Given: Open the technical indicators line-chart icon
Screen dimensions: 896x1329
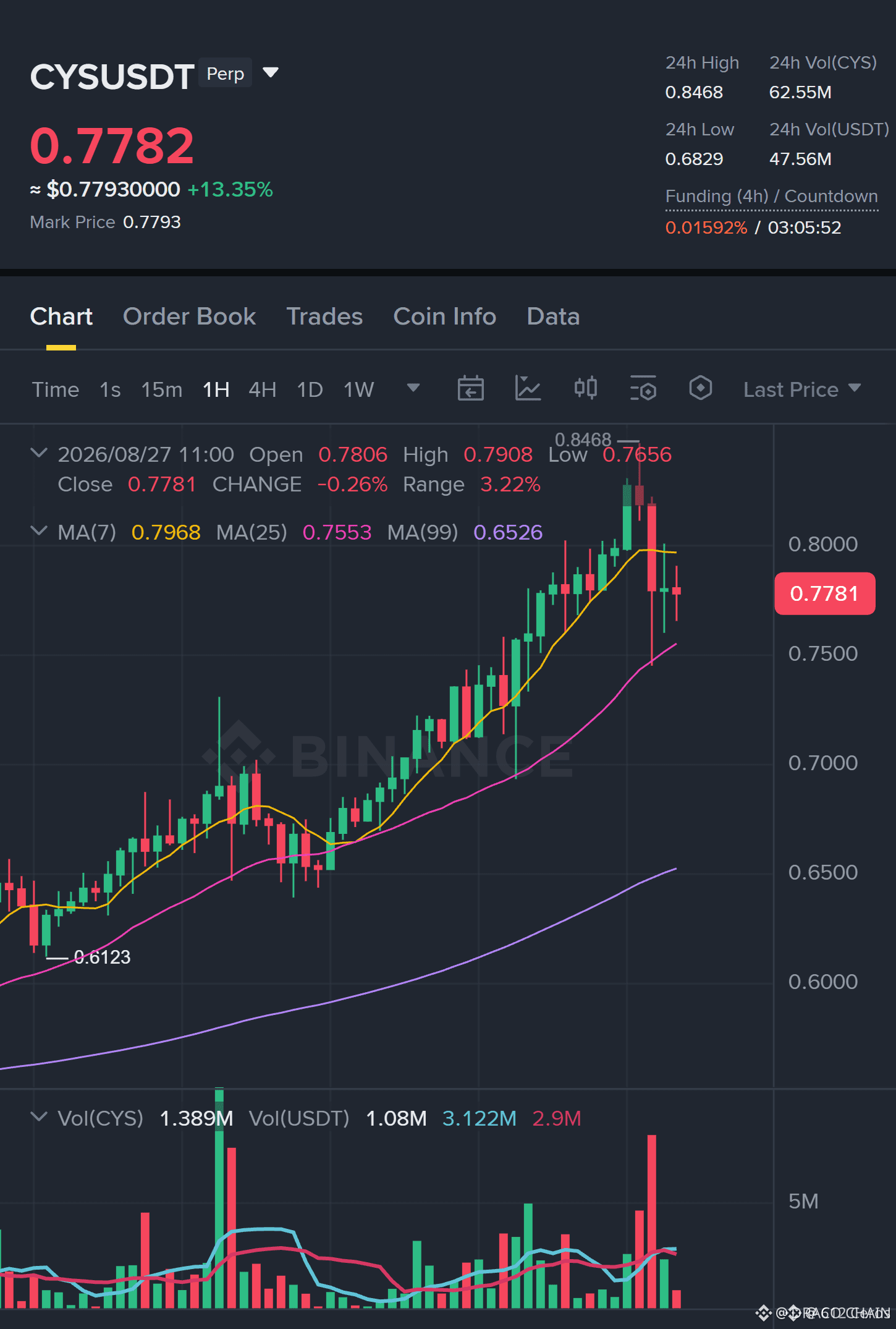Looking at the screenshot, I should 528,389.
